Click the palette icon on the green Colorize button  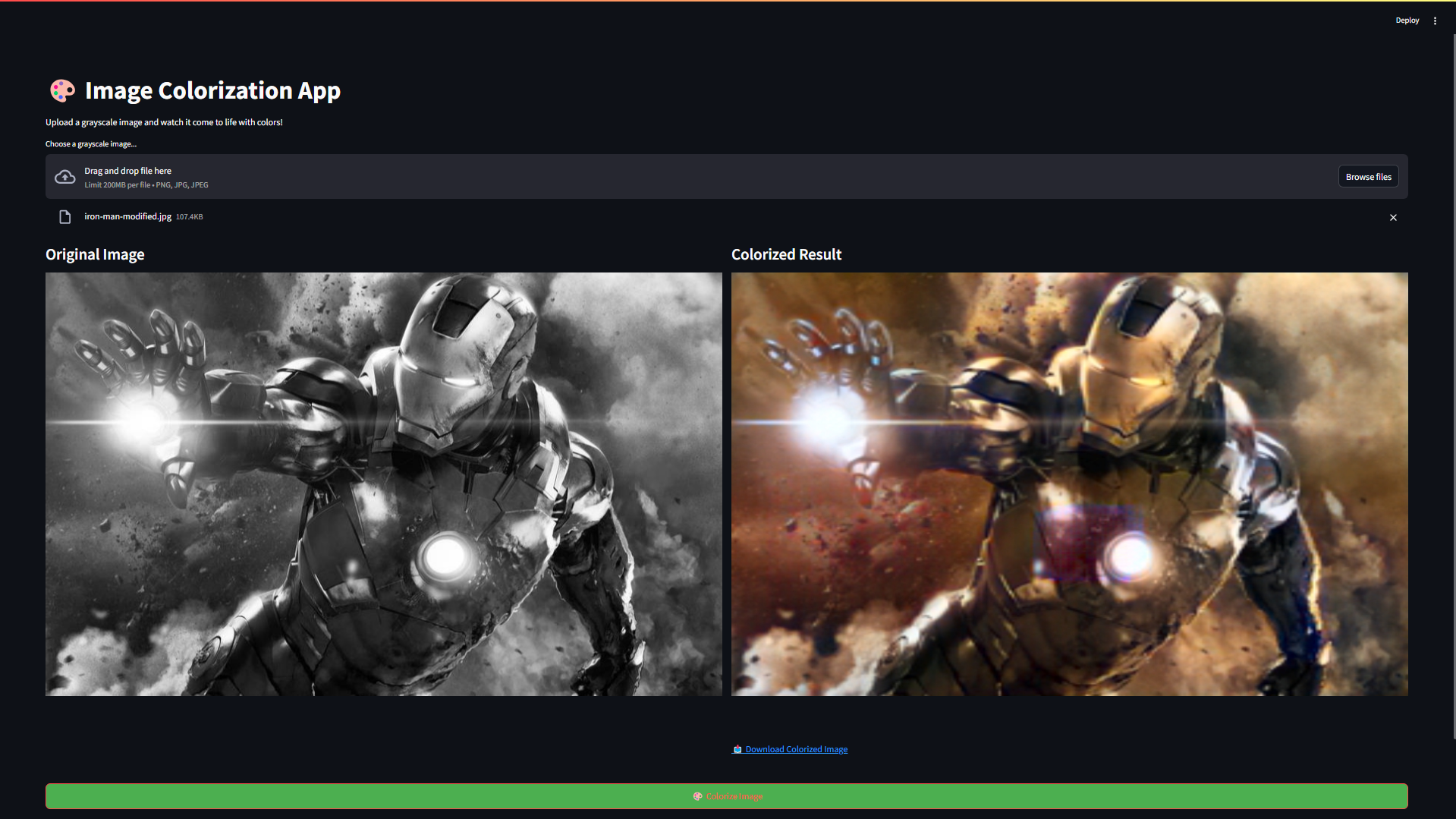tap(697, 796)
